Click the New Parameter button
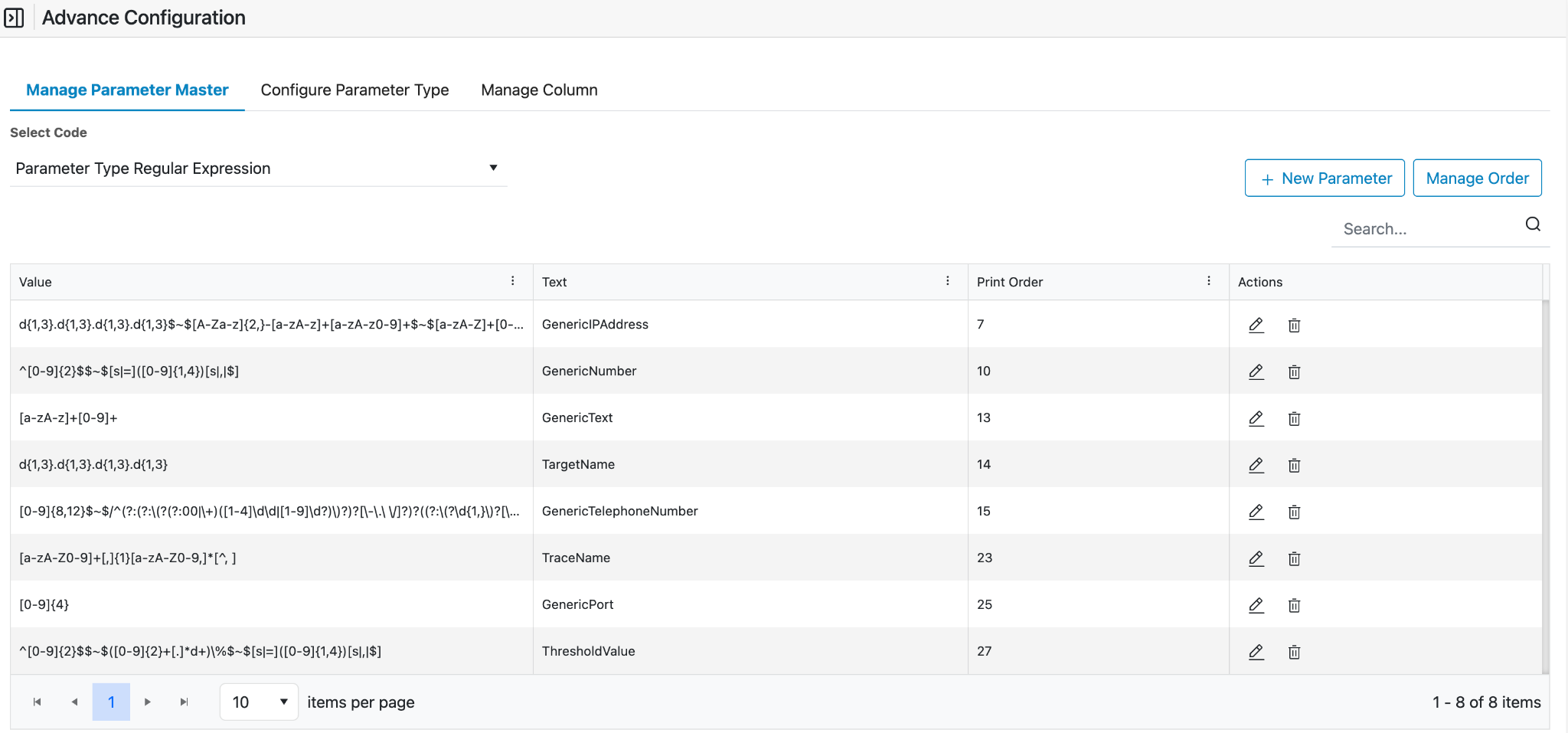 [1325, 178]
